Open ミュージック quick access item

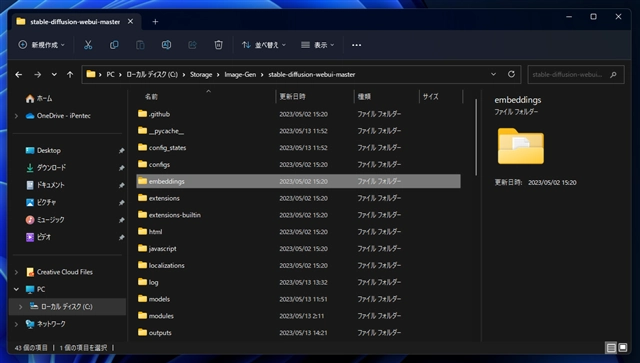pyautogui.click(x=45, y=220)
